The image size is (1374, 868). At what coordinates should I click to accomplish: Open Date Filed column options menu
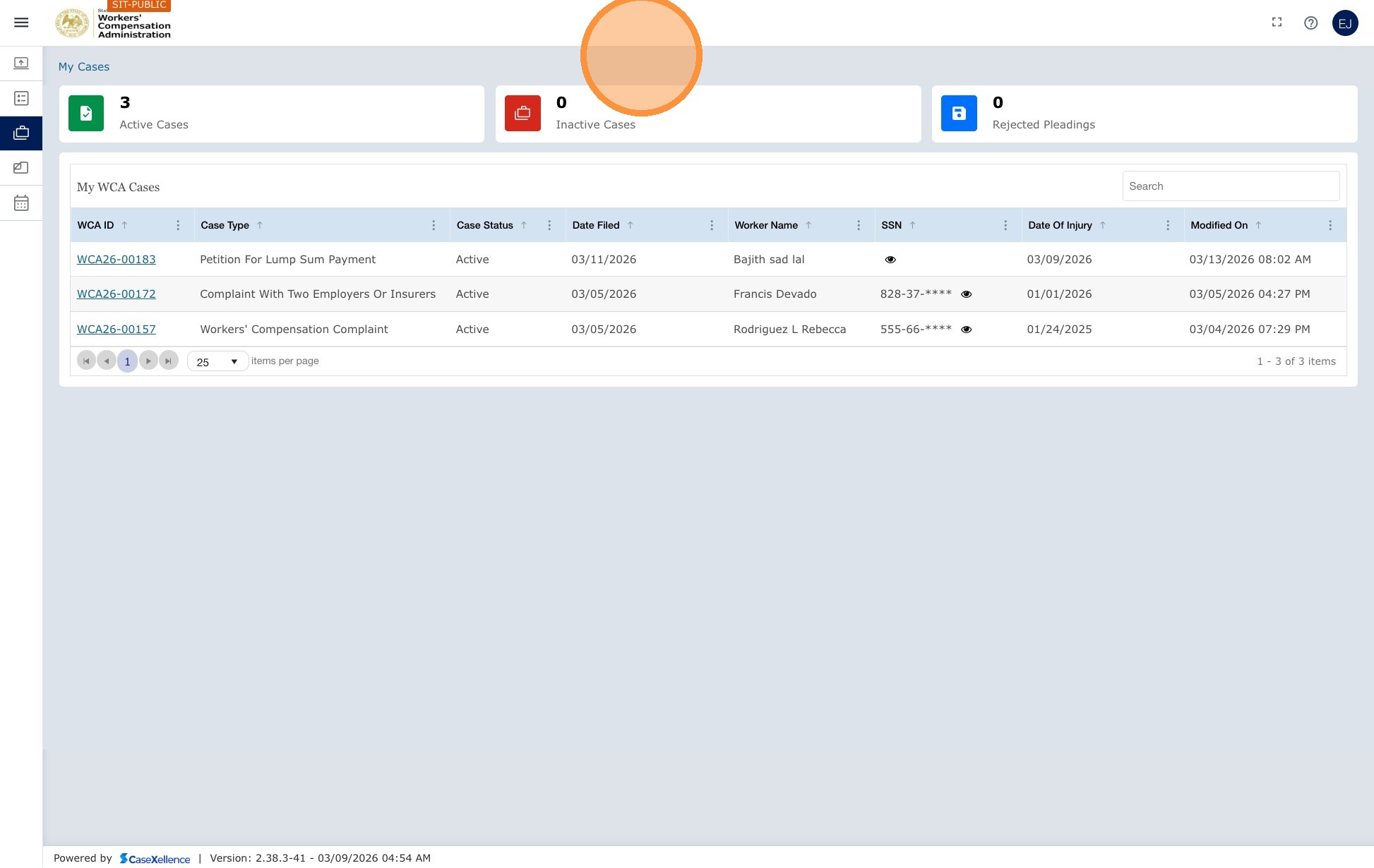coord(712,225)
